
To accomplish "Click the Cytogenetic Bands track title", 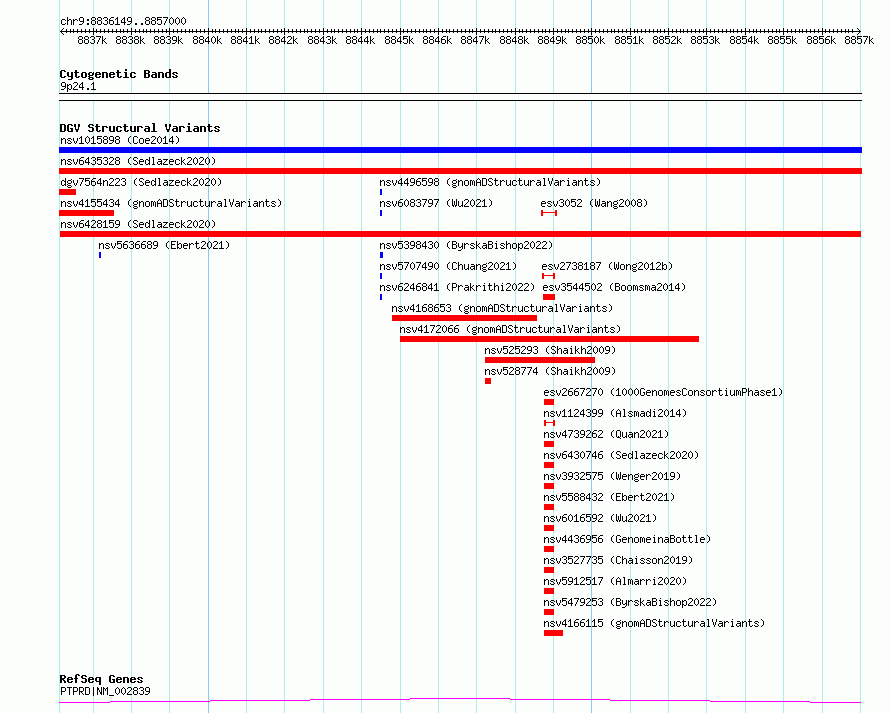I will (119, 74).
